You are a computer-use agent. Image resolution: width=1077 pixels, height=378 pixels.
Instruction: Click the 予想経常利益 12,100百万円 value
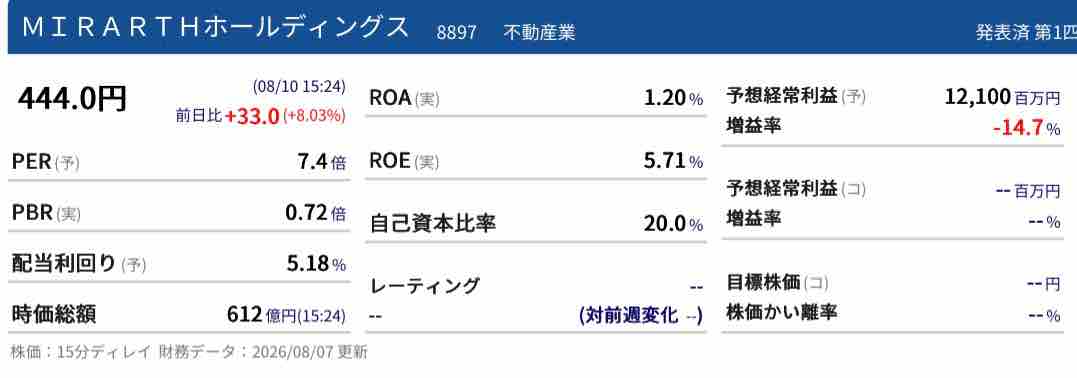1002,97
